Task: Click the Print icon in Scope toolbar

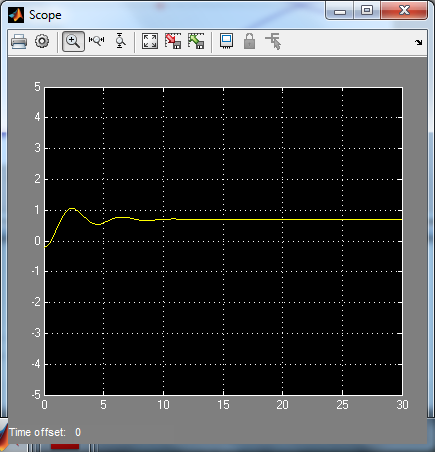Action: 19,42
